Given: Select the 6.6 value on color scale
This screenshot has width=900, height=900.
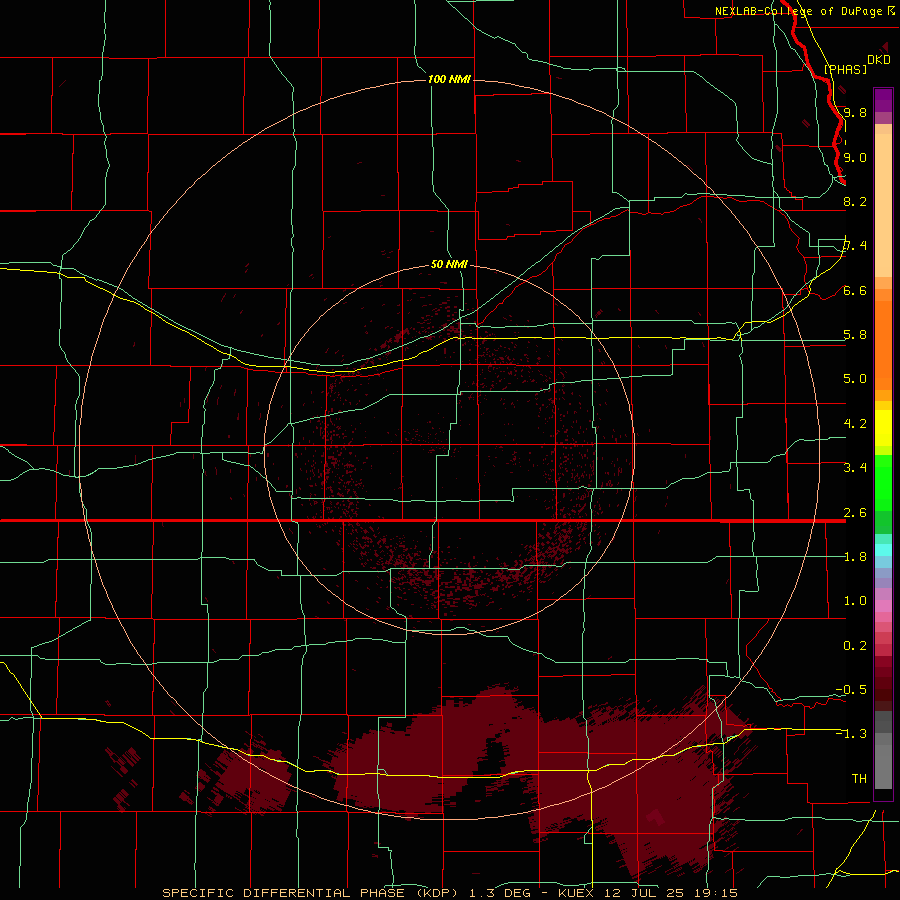Looking at the screenshot, I should pos(855,290).
